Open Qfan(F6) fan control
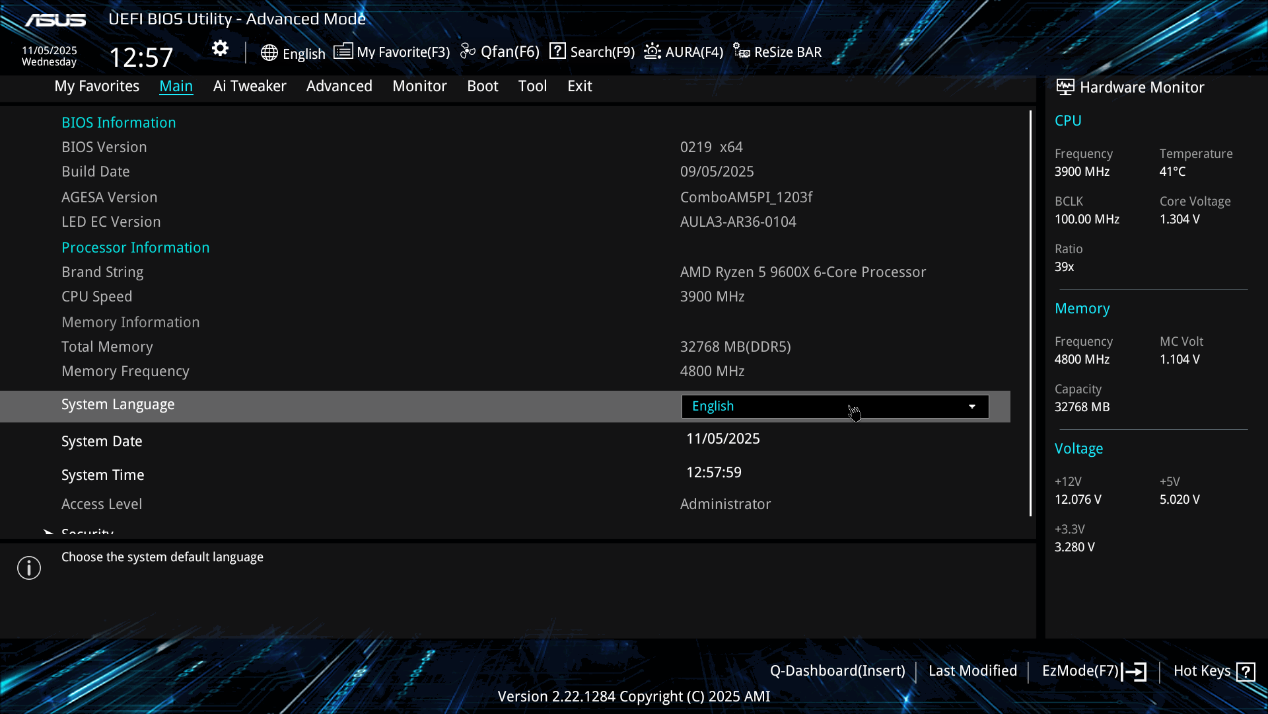Image resolution: width=1268 pixels, height=714 pixels. pyautogui.click(x=500, y=52)
